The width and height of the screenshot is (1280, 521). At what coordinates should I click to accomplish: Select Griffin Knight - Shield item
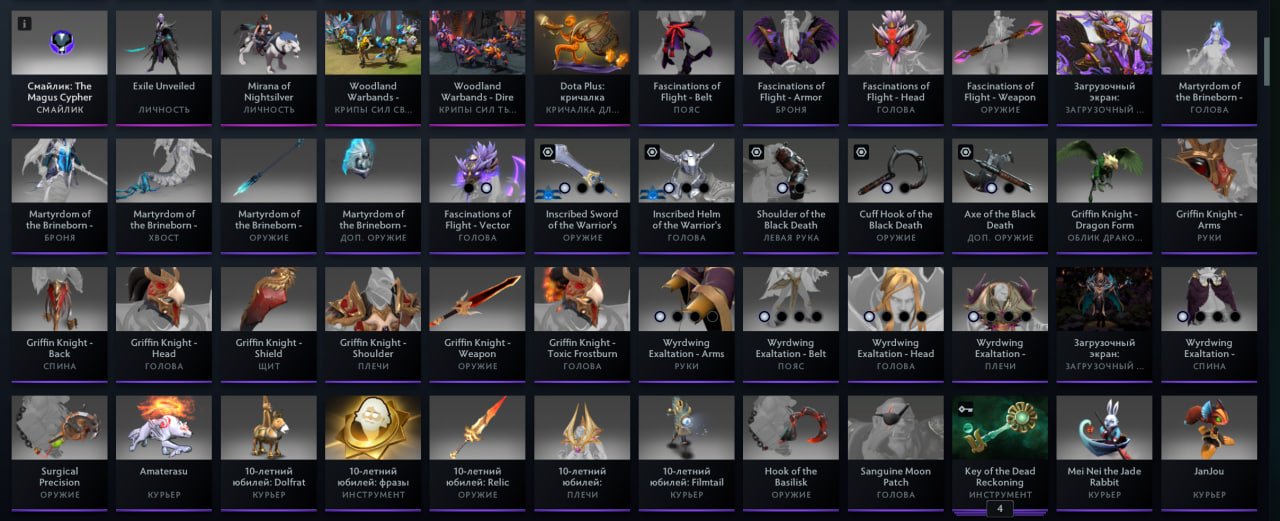coord(268,323)
